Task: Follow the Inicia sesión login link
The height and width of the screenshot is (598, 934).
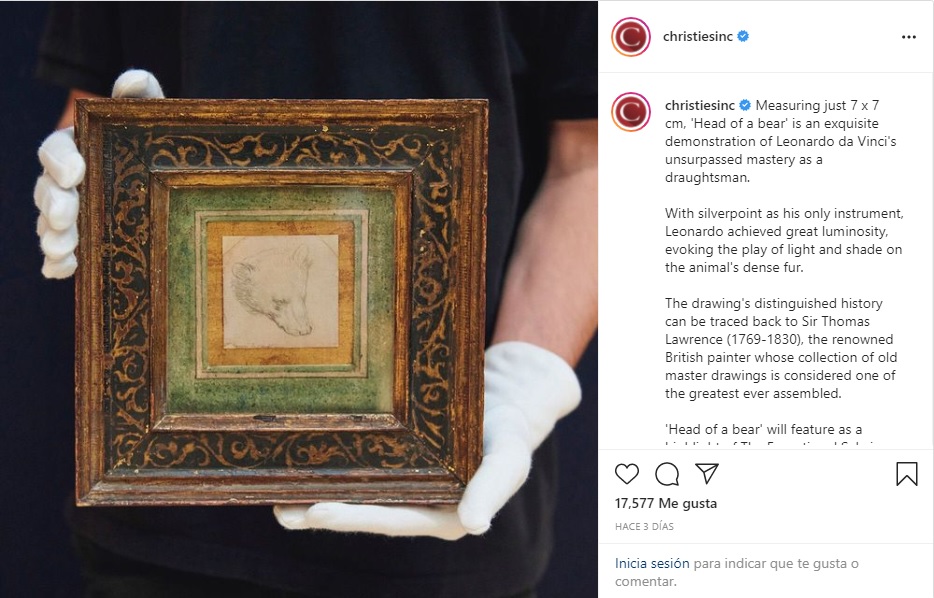Action: coord(652,563)
